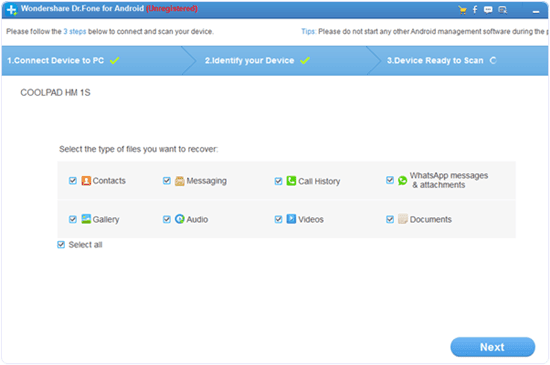
Task: Click the loading spinner on Device Ready step
Action: click(493, 60)
